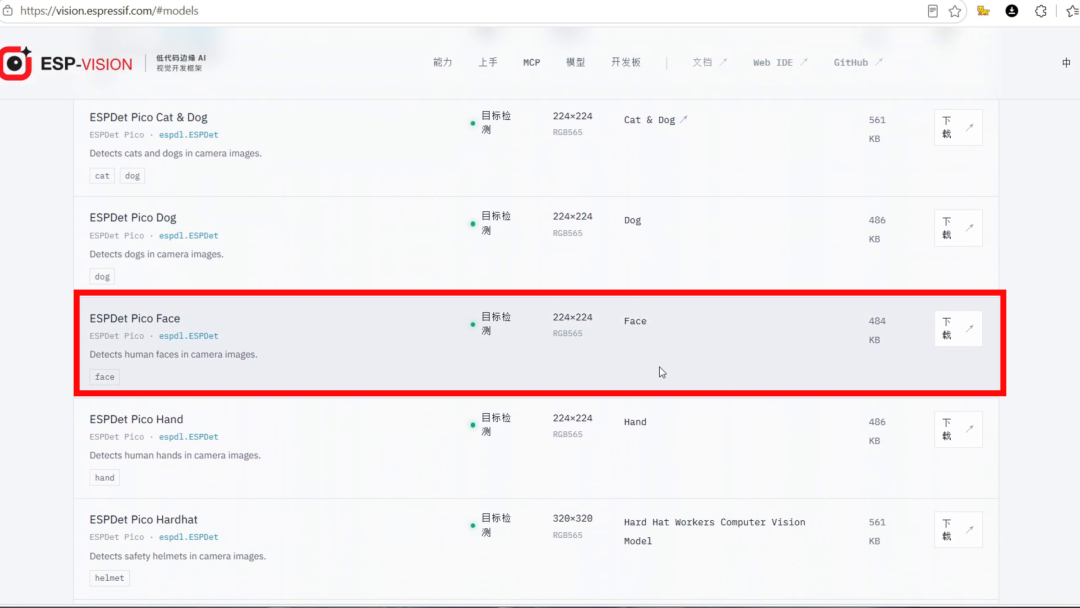Image resolution: width=1080 pixels, height=608 pixels.
Task: Switch language with the 中 button
Action: coord(1066,63)
